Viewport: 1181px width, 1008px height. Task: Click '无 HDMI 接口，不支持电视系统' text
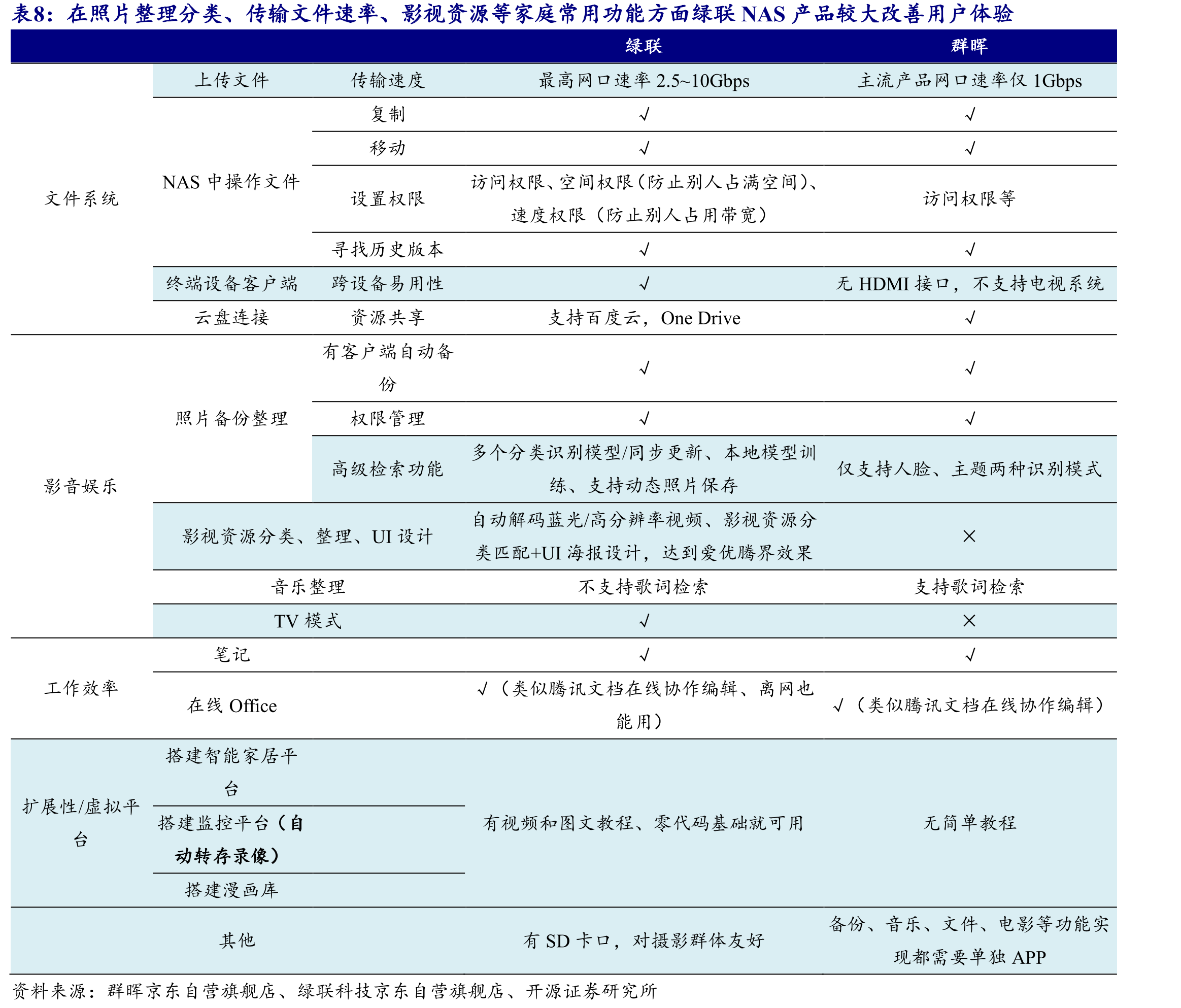click(x=969, y=283)
